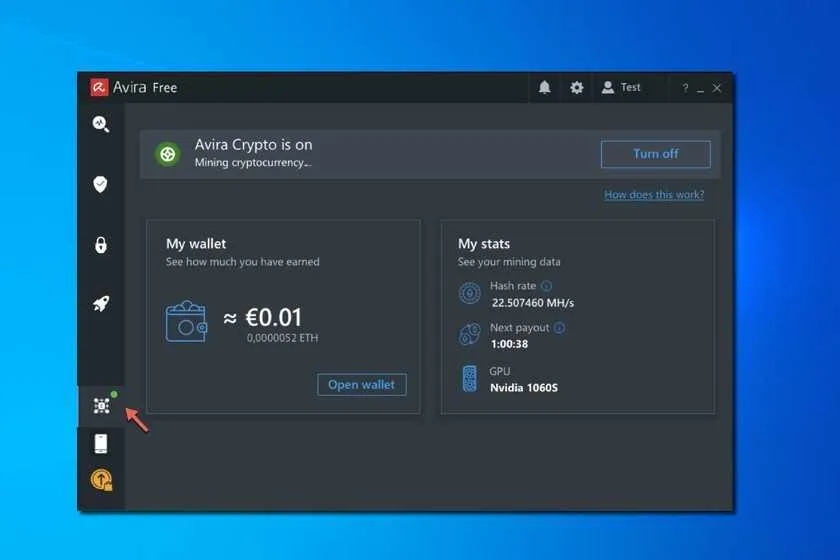The width and height of the screenshot is (840, 560).
Task: Minimize the Avira window
Action: (700, 89)
